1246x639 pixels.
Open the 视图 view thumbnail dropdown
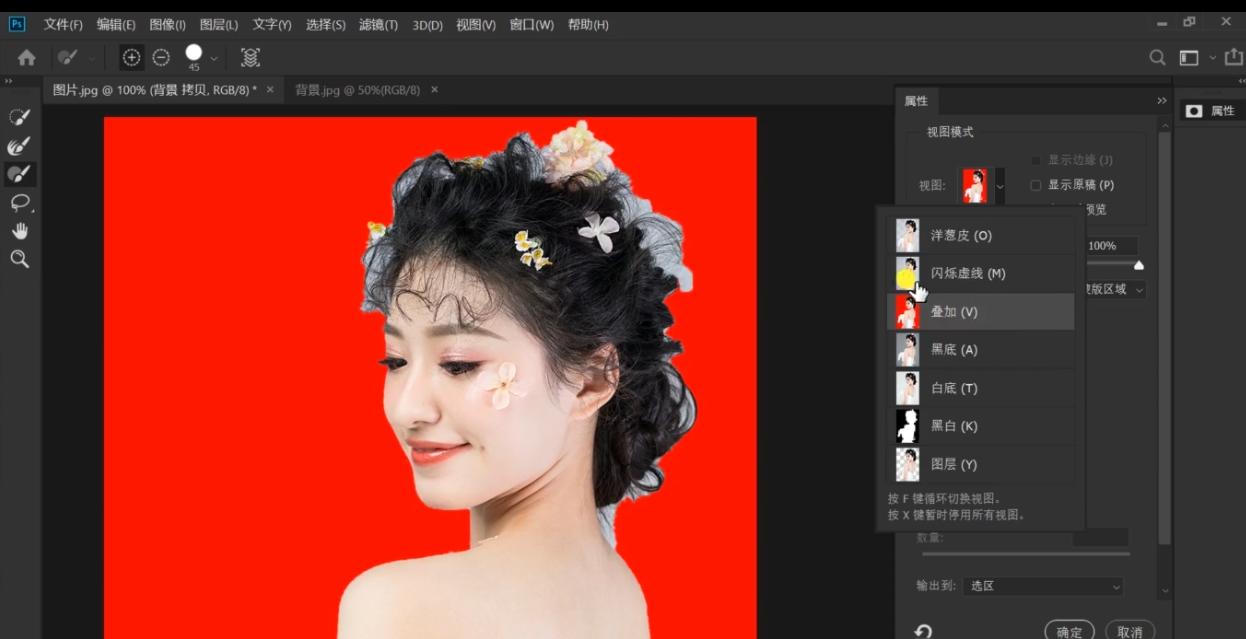(x=999, y=185)
